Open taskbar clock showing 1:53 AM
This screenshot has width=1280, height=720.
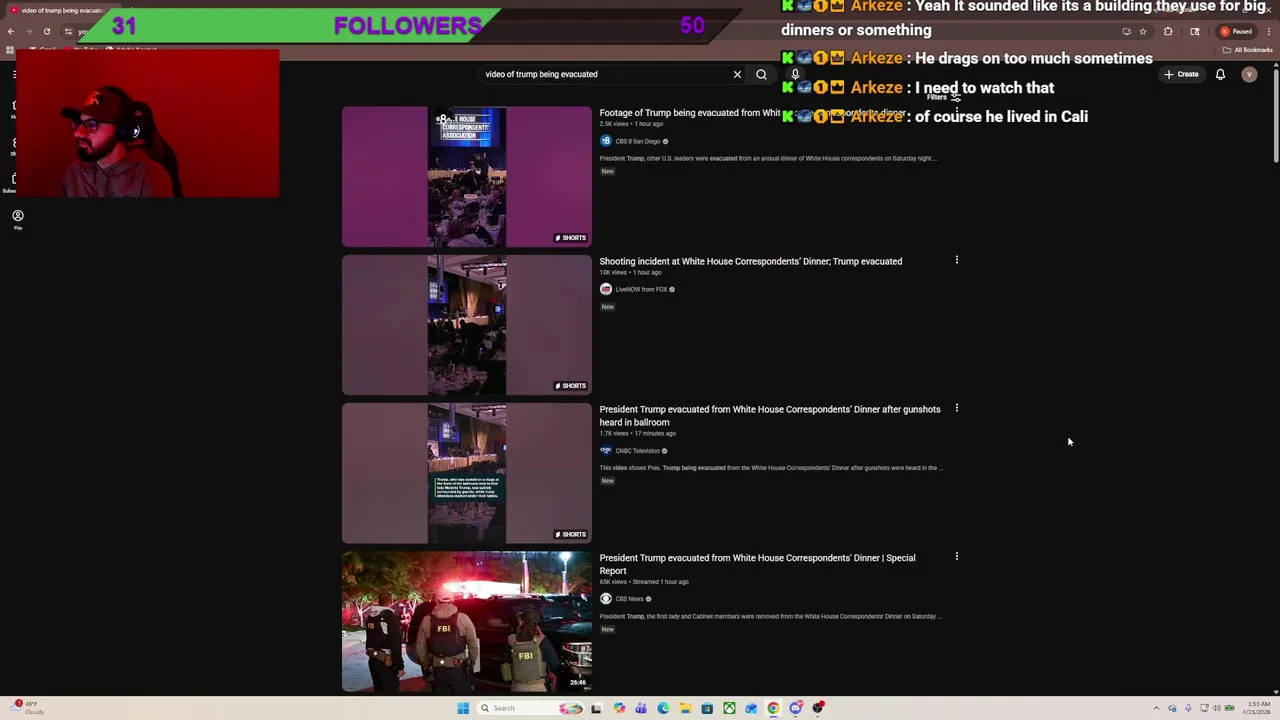pos(1257,708)
